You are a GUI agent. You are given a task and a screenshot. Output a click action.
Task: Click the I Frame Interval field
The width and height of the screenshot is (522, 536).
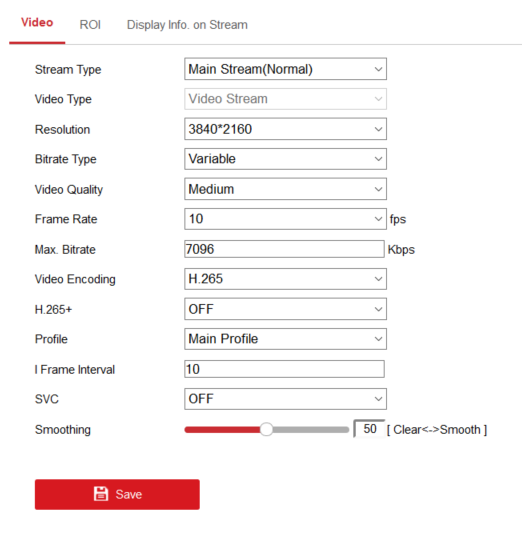[x=284, y=369]
